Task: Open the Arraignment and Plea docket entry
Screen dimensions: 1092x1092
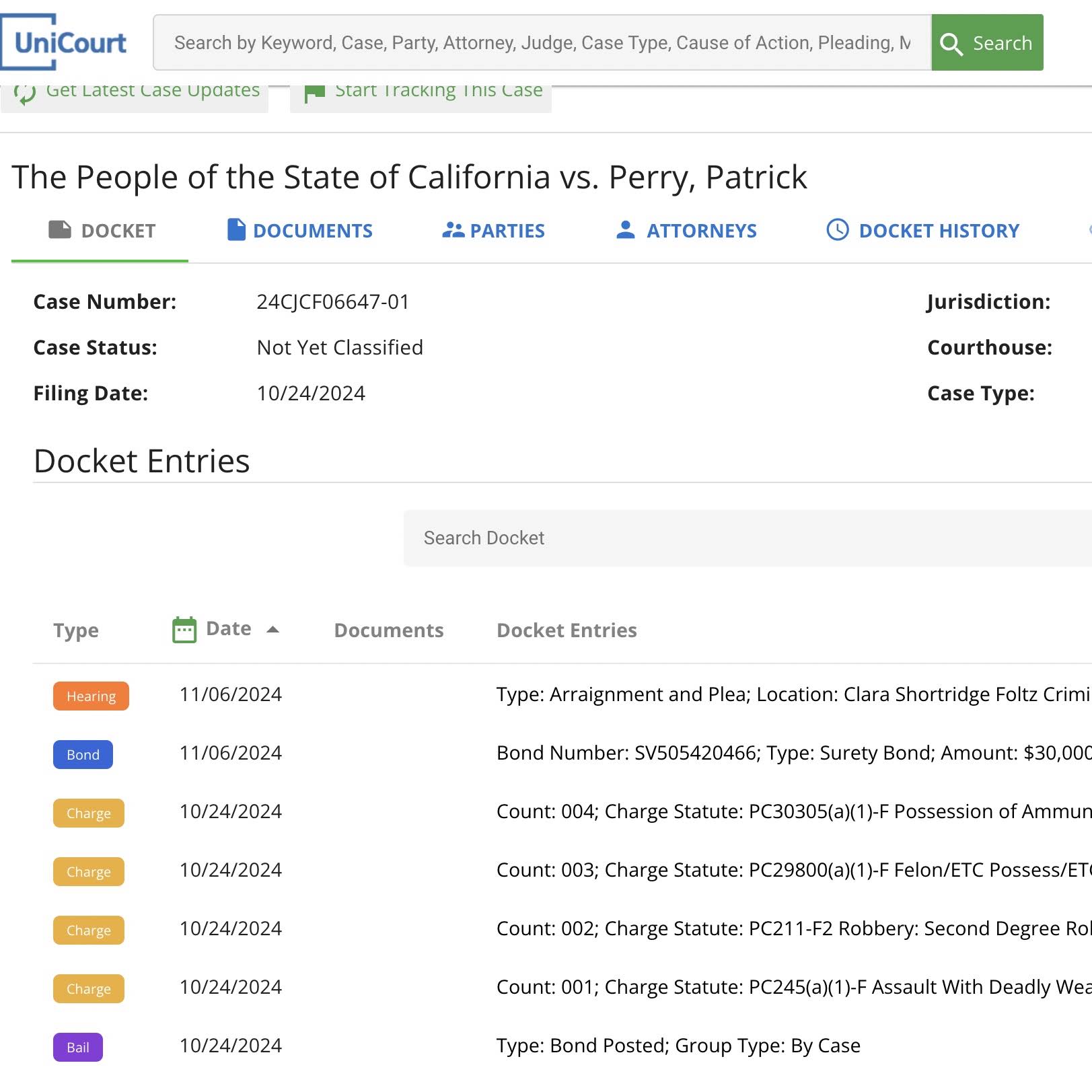Action: click(793, 694)
